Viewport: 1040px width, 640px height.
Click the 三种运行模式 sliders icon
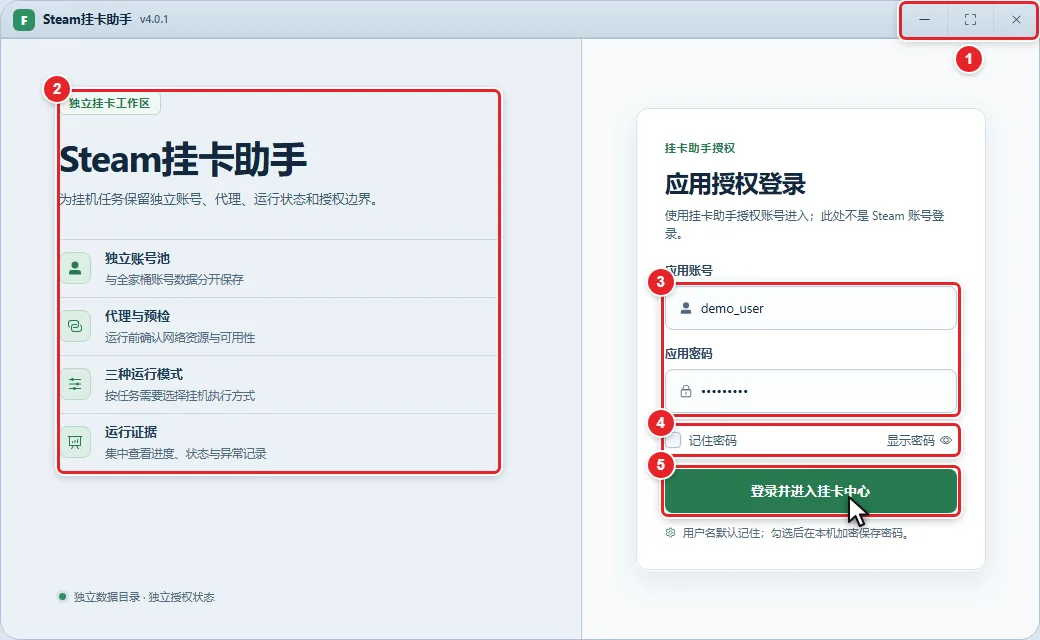pos(75,384)
